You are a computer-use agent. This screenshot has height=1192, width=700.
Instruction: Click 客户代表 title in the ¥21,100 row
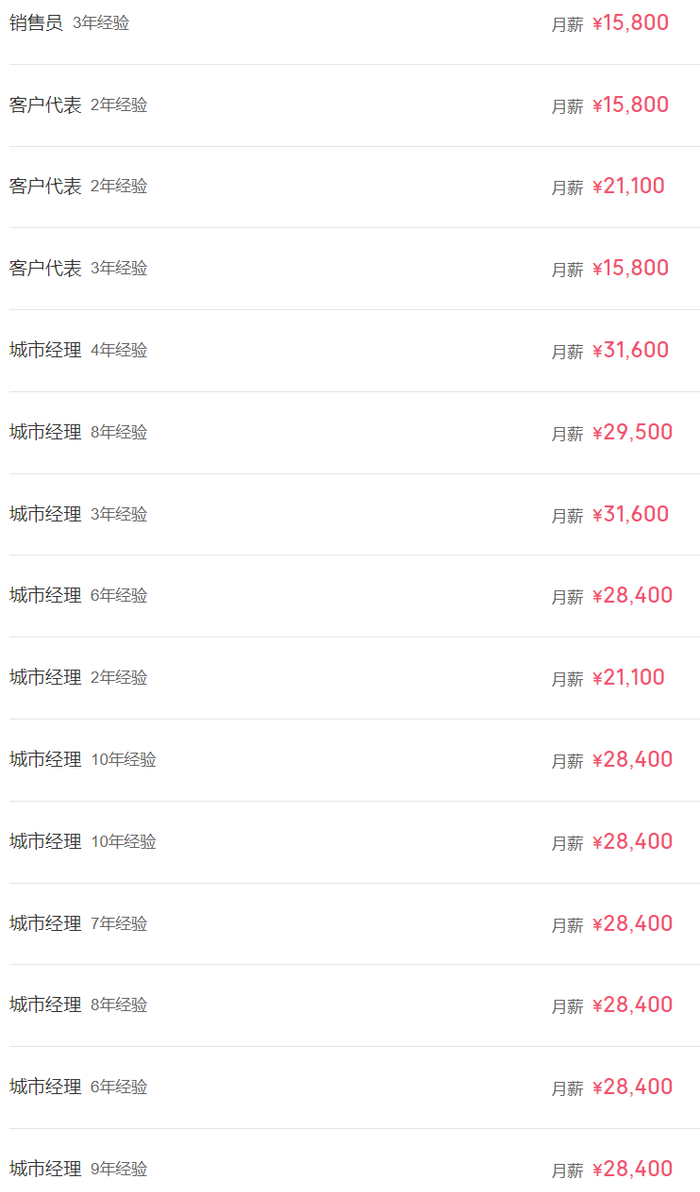46,186
